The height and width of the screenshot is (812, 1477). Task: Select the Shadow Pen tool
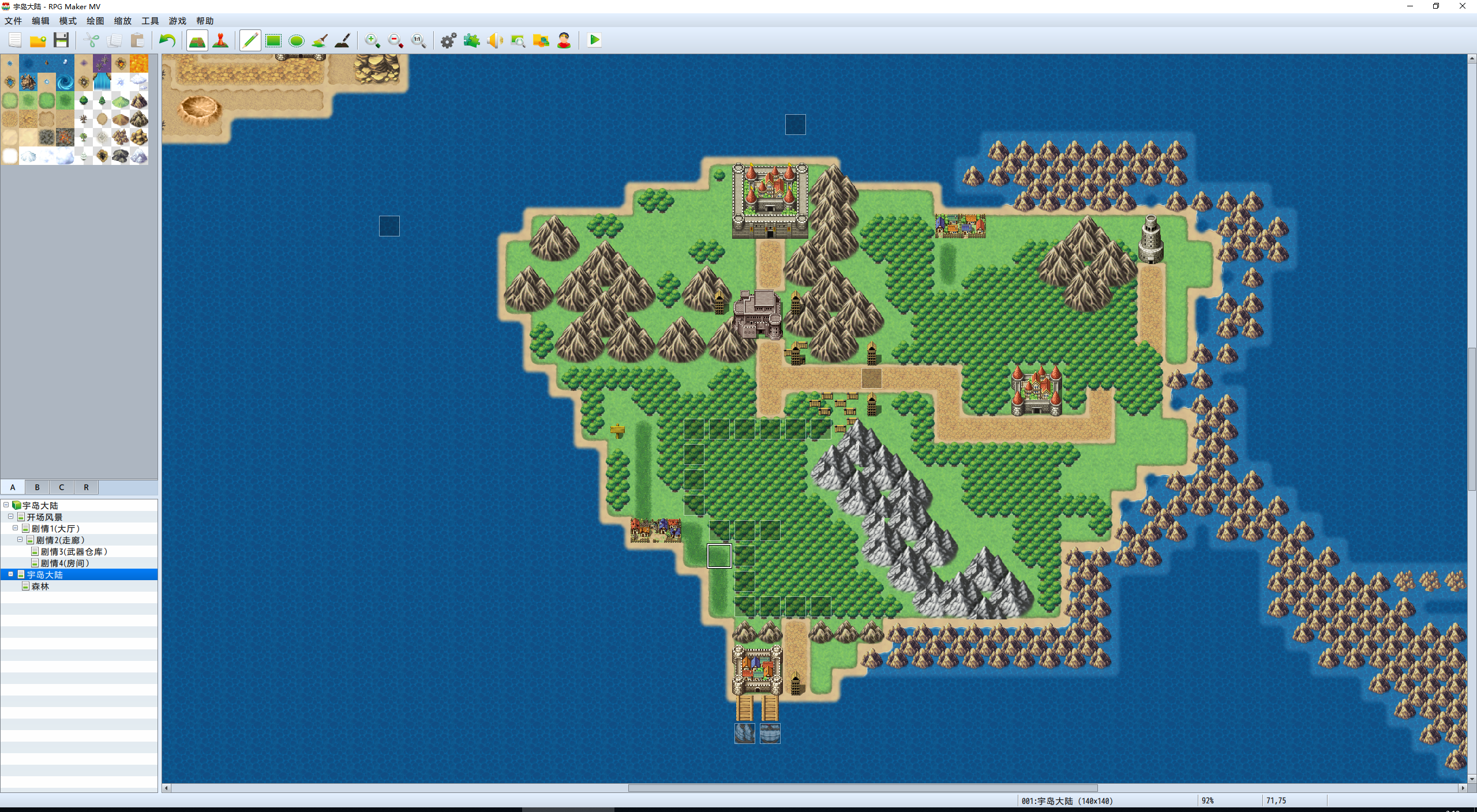[343, 40]
